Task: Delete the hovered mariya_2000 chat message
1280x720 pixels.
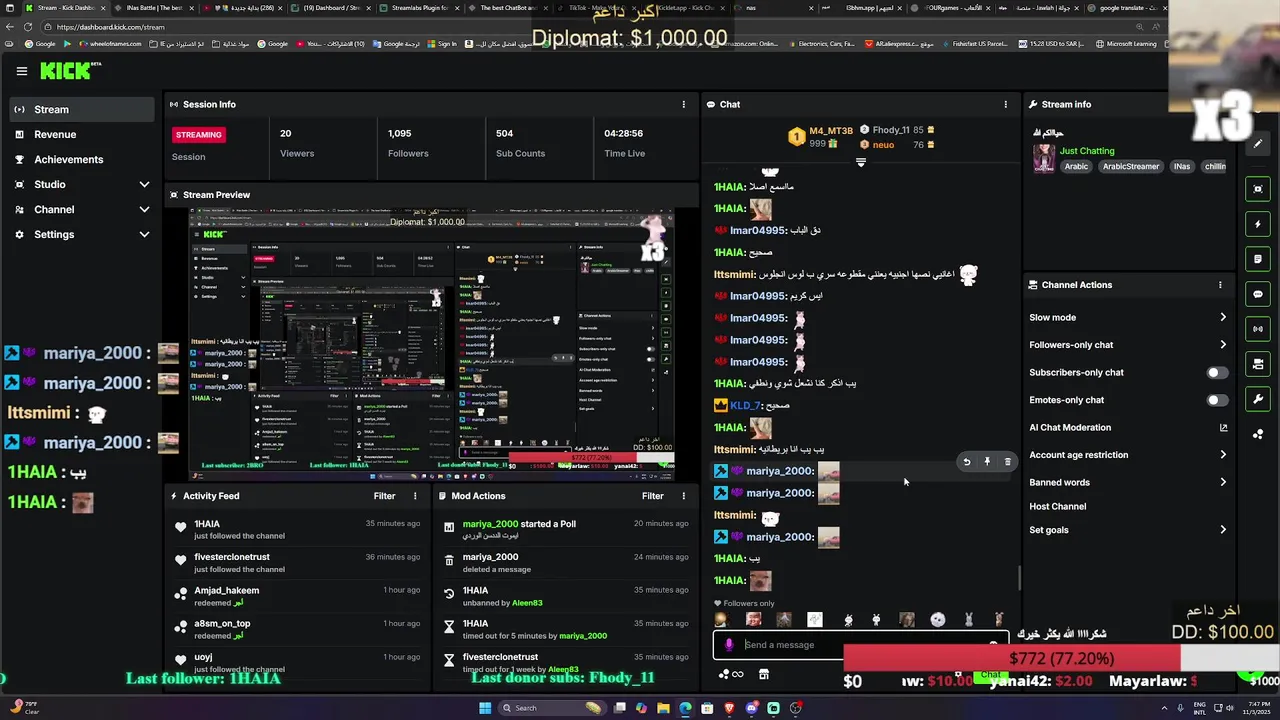Action: (1007, 462)
